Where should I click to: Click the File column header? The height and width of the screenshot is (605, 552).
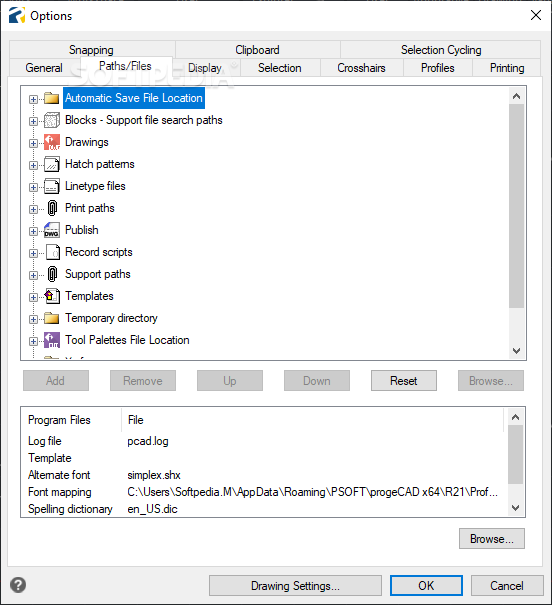(313, 420)
